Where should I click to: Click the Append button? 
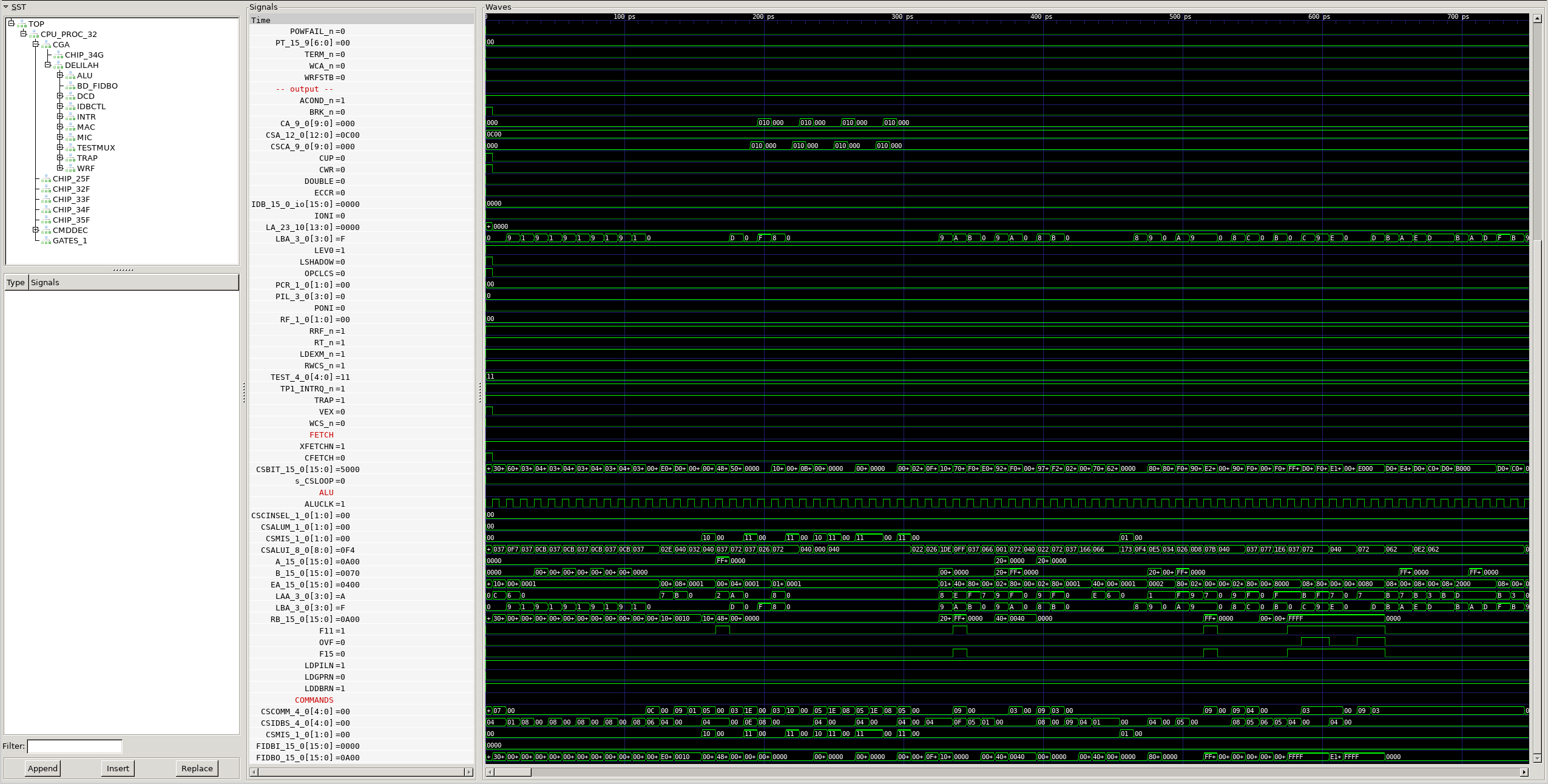(42, 768)
